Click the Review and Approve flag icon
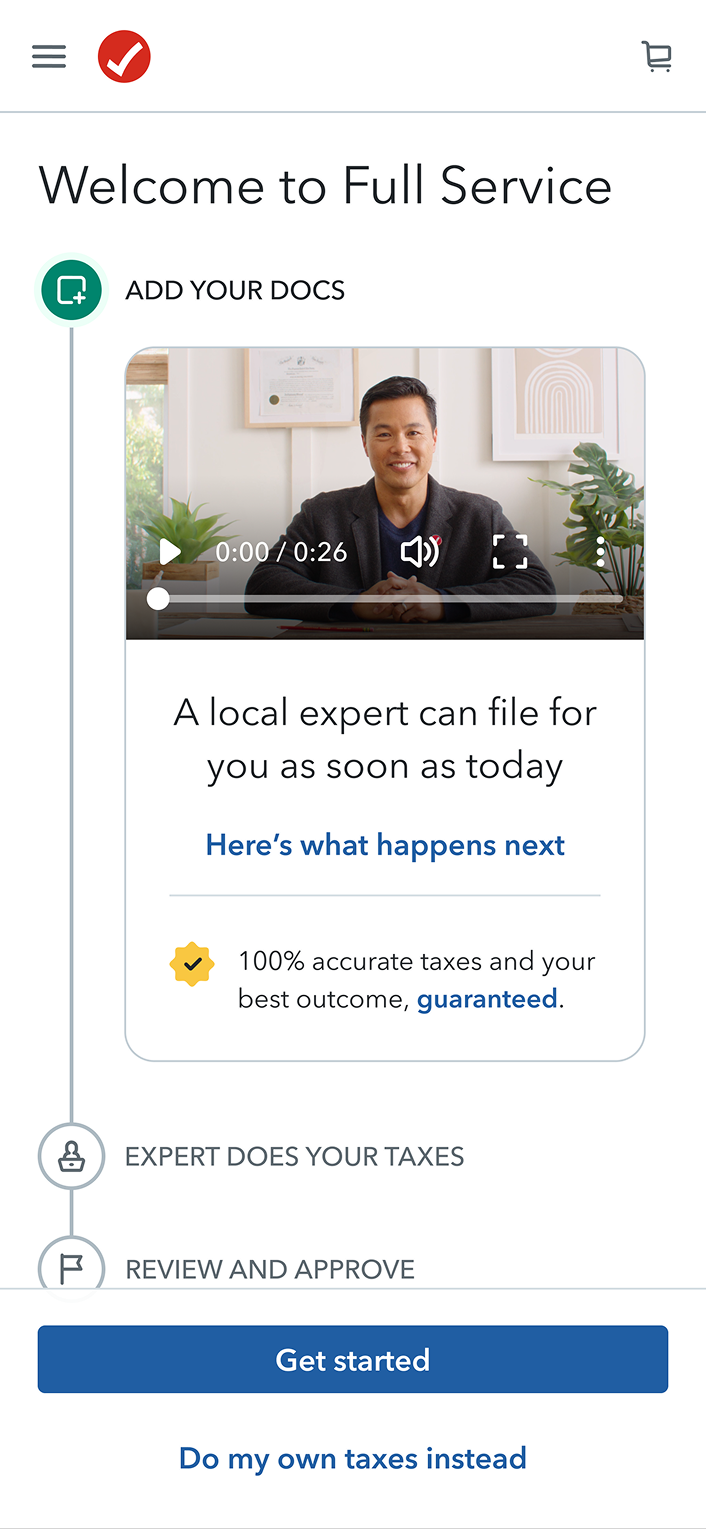706x1531 pixels. [x=71, y=1266]
